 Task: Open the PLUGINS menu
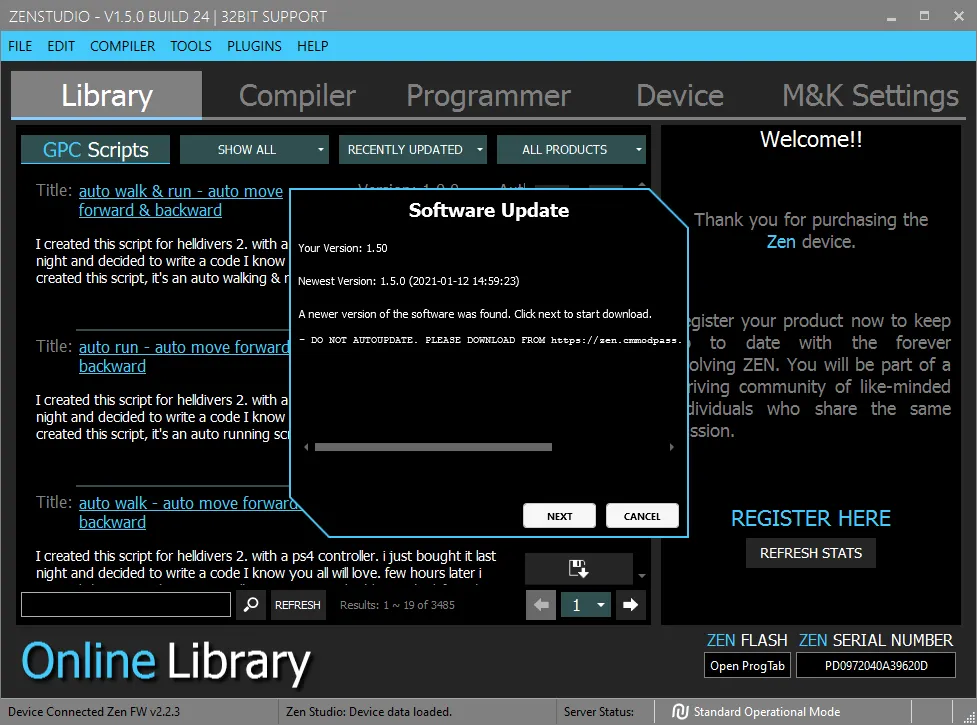[254, 46]
